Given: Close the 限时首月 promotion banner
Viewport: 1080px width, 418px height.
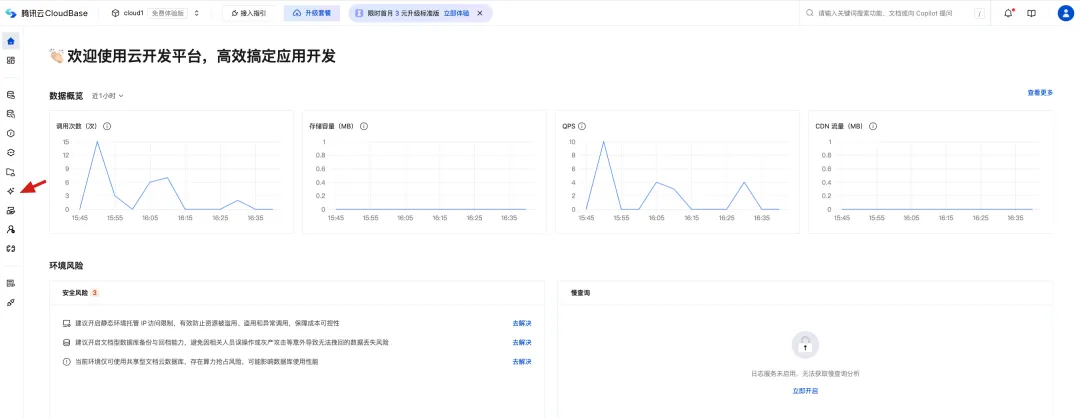Looking at the screenshot, I should click(x=481, y=13).
